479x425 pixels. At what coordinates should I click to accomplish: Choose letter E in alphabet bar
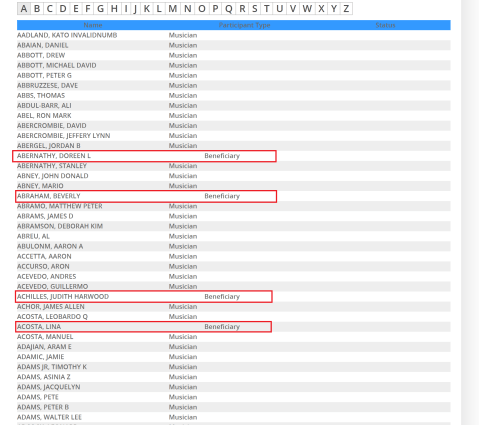tap(76, 9)
